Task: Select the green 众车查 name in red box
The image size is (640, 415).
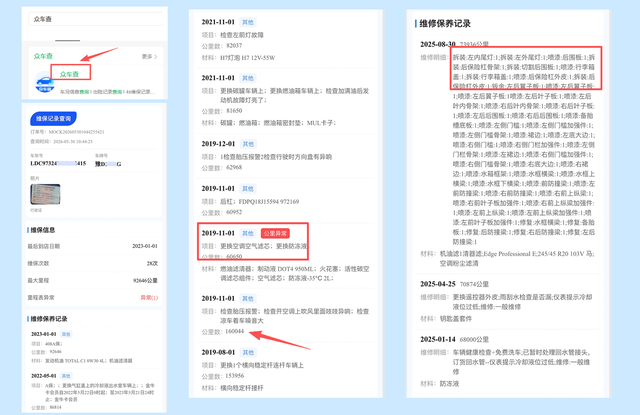Action: click(x=69, y=74)
